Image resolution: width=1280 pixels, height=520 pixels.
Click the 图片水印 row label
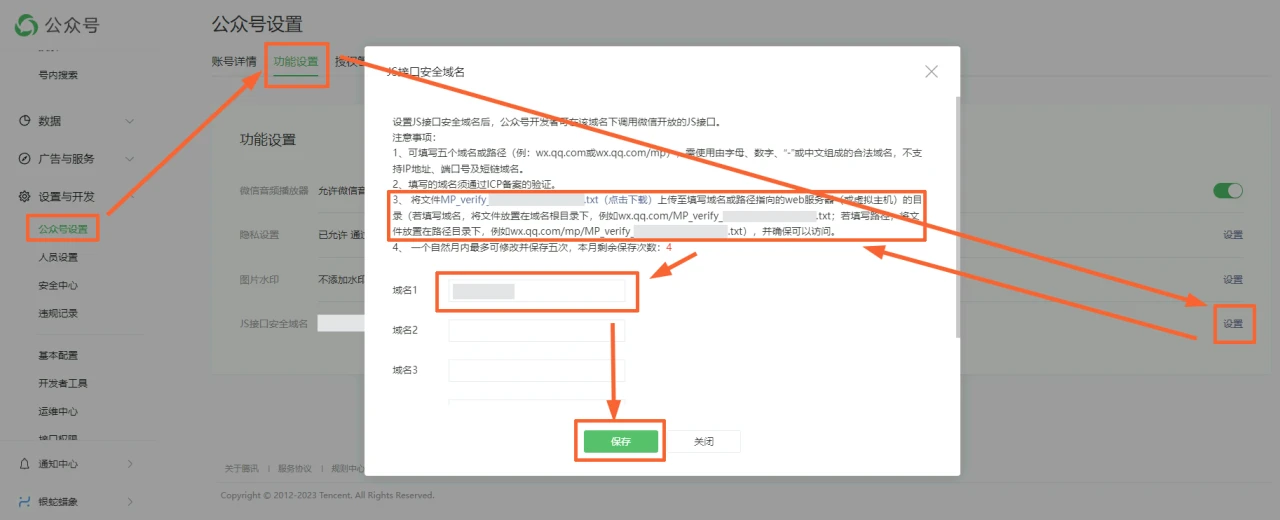coord(259,280)
